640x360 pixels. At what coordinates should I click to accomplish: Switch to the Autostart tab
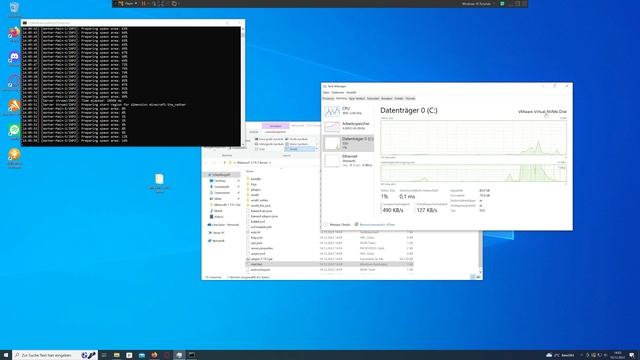[373, 98]
